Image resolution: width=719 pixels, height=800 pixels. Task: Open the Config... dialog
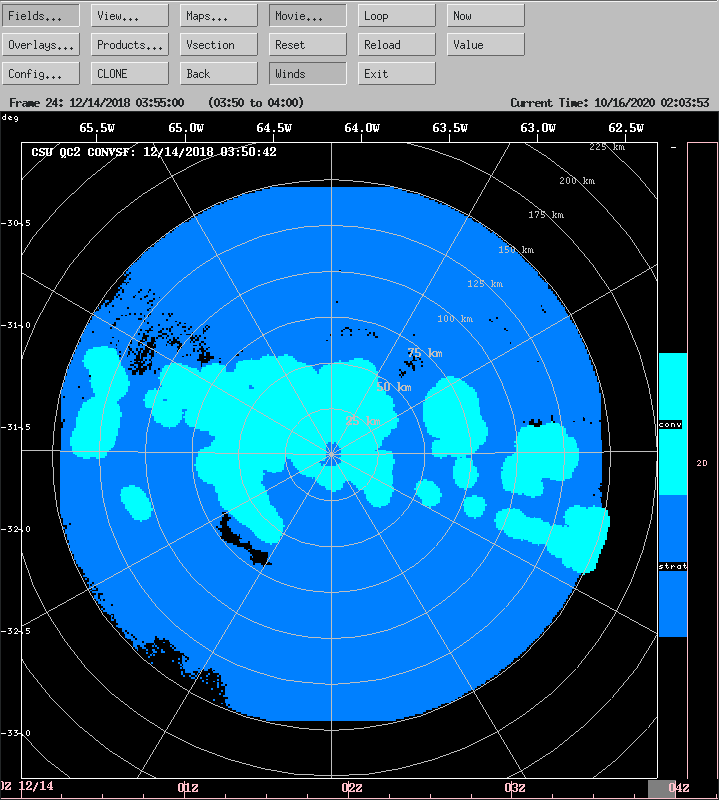(x=41, y=74)
